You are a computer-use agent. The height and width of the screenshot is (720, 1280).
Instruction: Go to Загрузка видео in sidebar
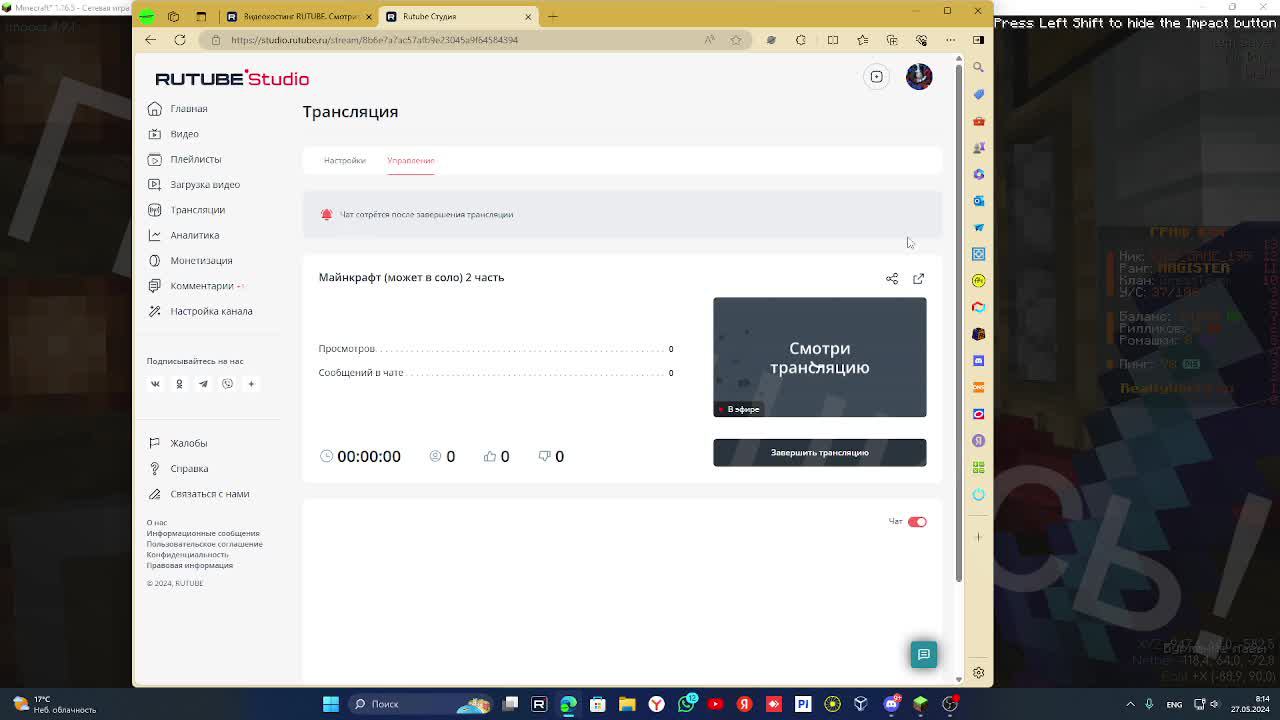point(194,184)
